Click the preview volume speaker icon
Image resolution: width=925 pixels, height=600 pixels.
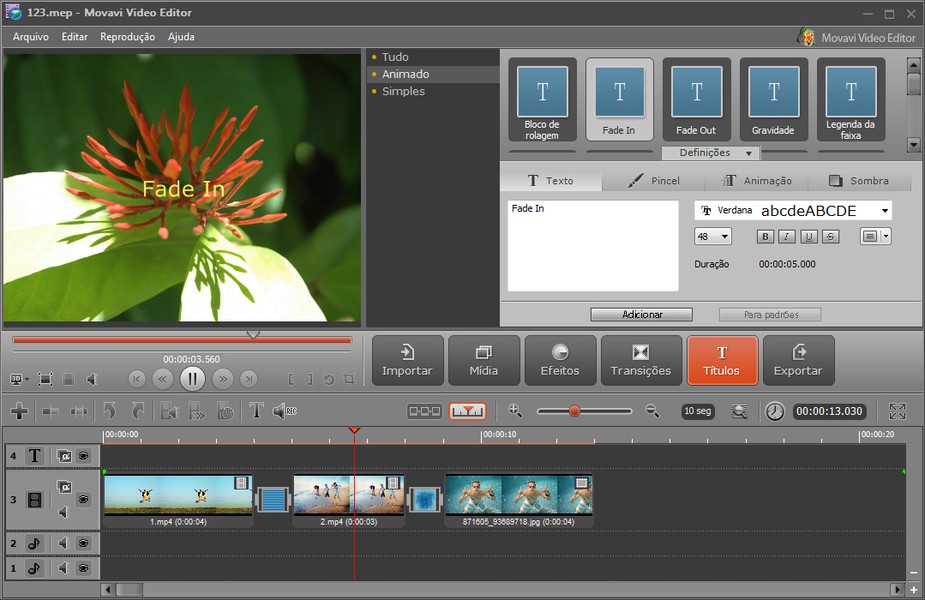[93, 379]
